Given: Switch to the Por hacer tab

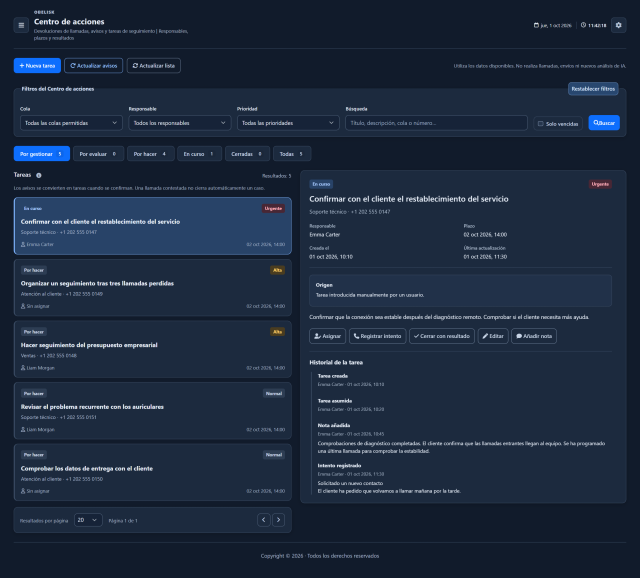Looking at the screenshot, I should coord(151,154).
